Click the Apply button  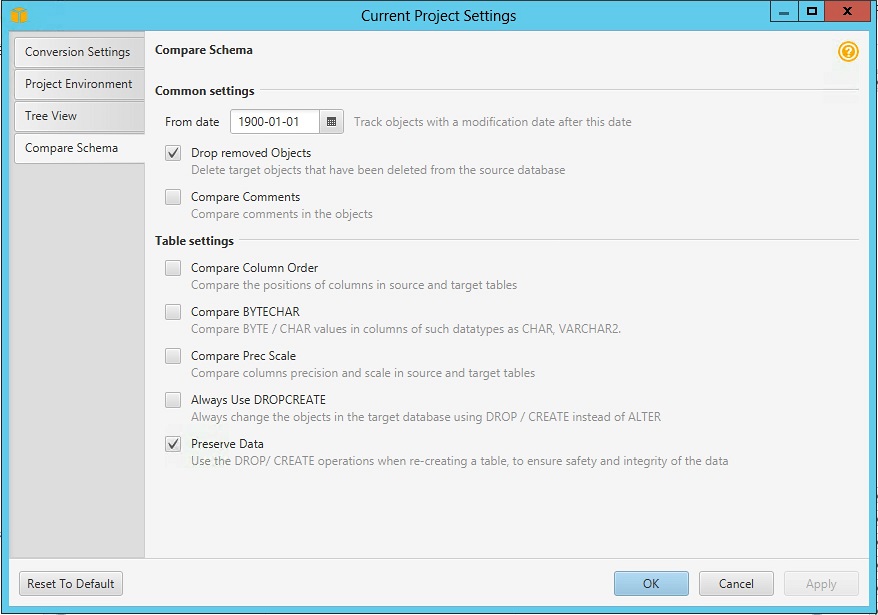(820, 583)
